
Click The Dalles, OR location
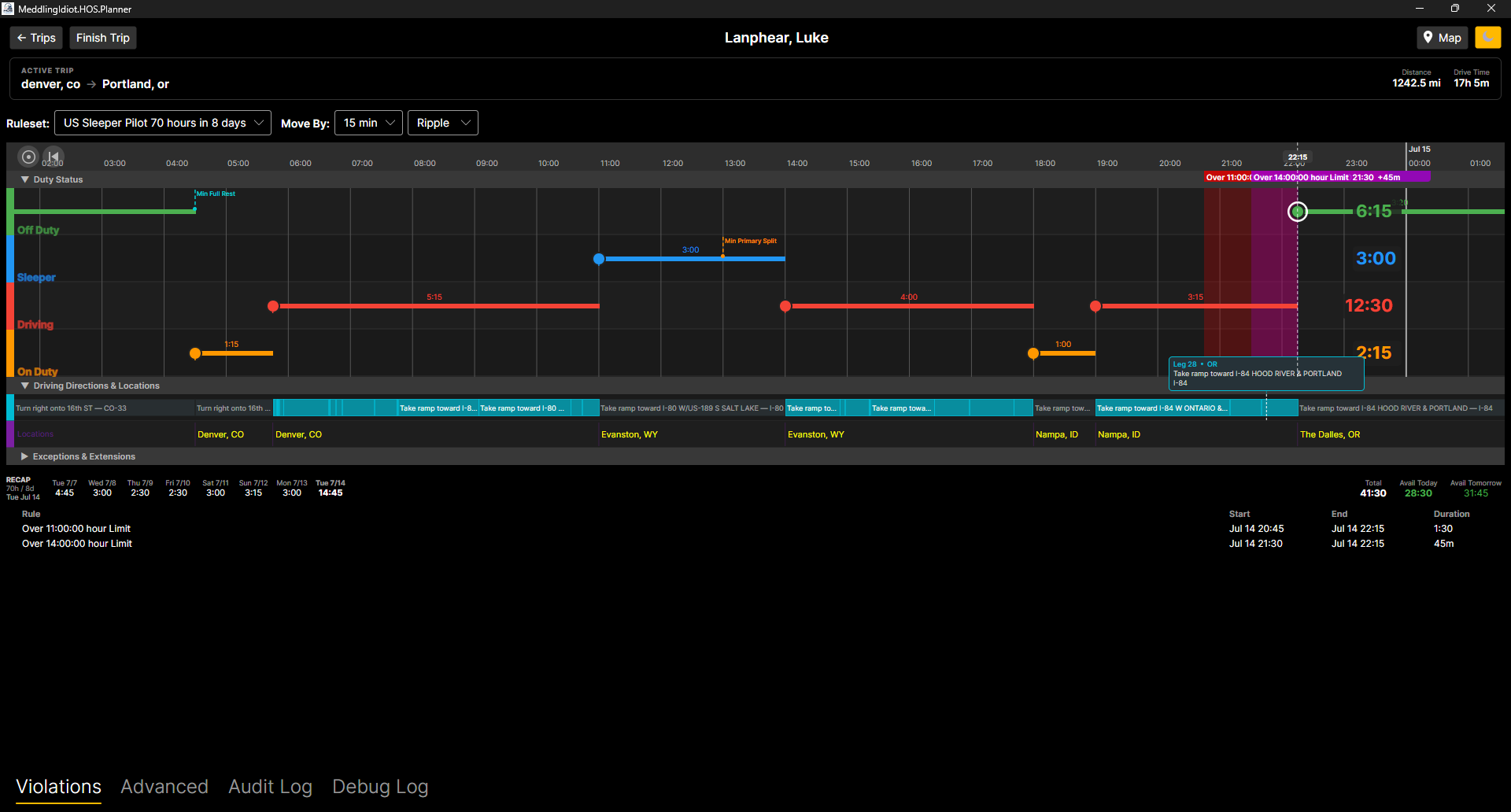pos(1330,434)
